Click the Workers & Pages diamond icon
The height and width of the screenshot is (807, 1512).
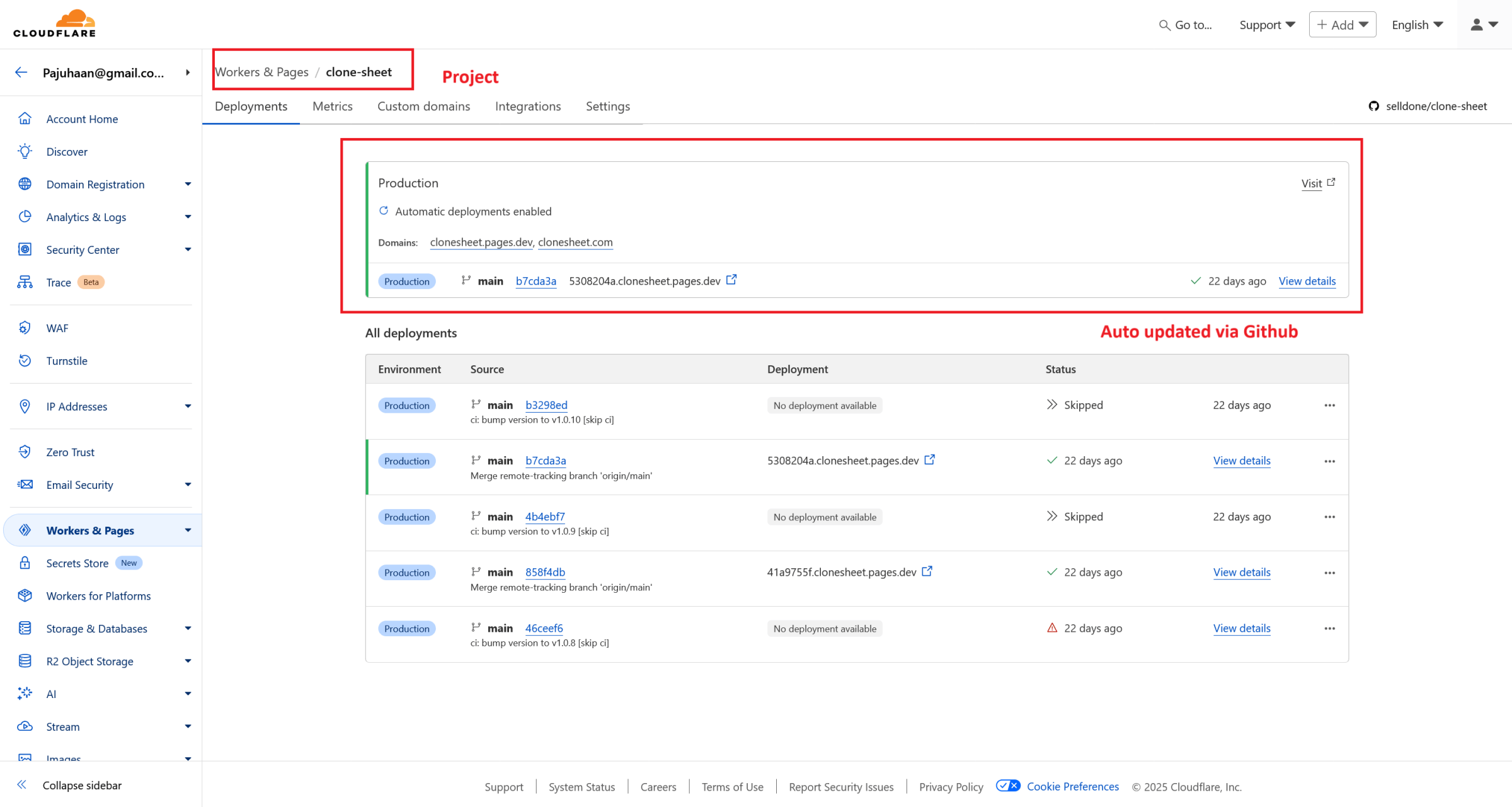[25, 530]
